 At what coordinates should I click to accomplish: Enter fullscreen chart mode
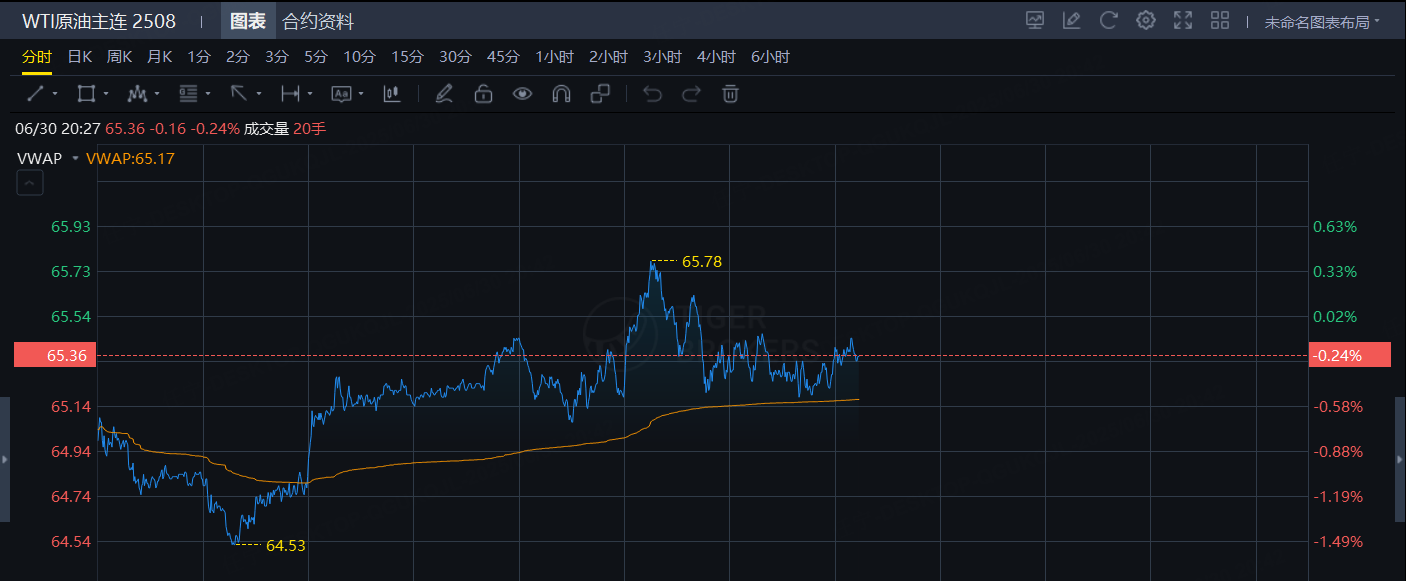[x=1183, y=20]
